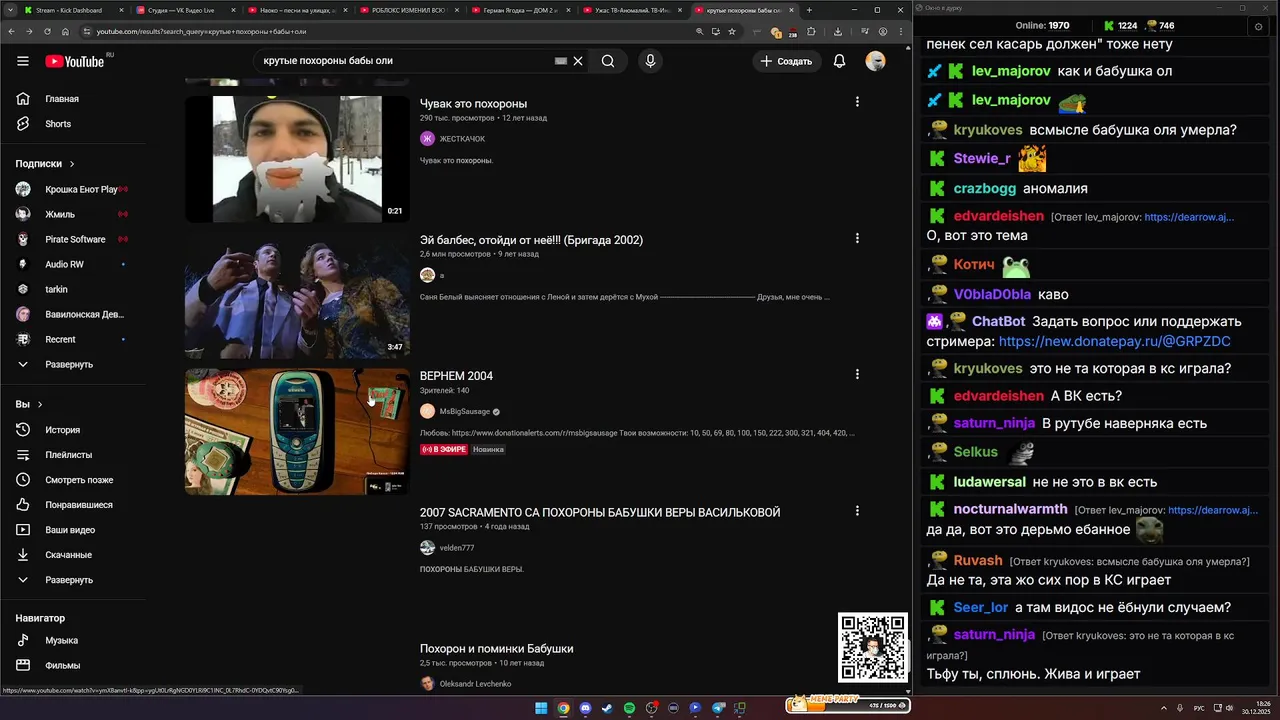The image size is (1280, 720).
Task: Open more options for Чувак это похороны
Action: point(857,102)
